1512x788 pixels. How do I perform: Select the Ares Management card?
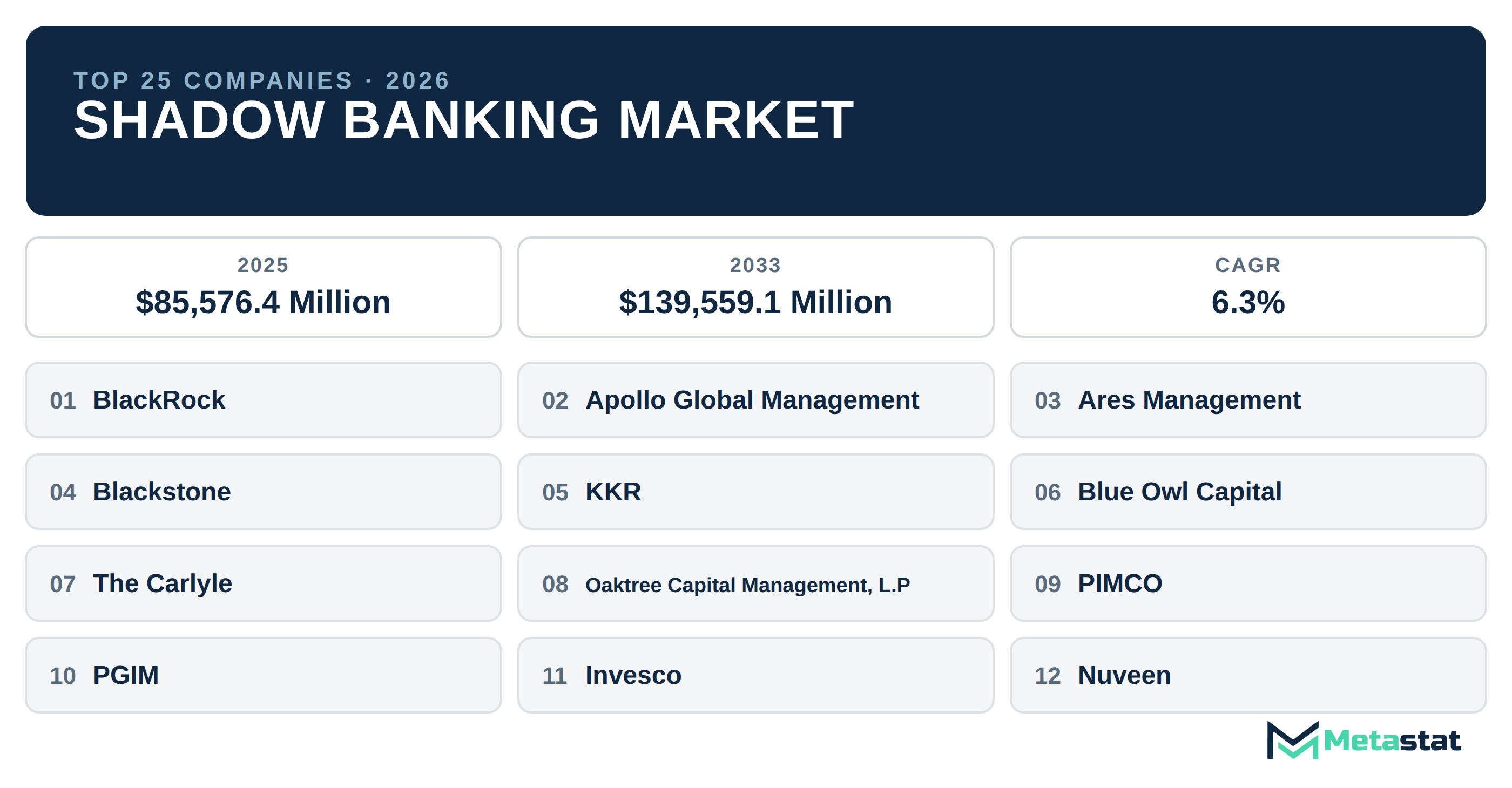click(1248, 400)
